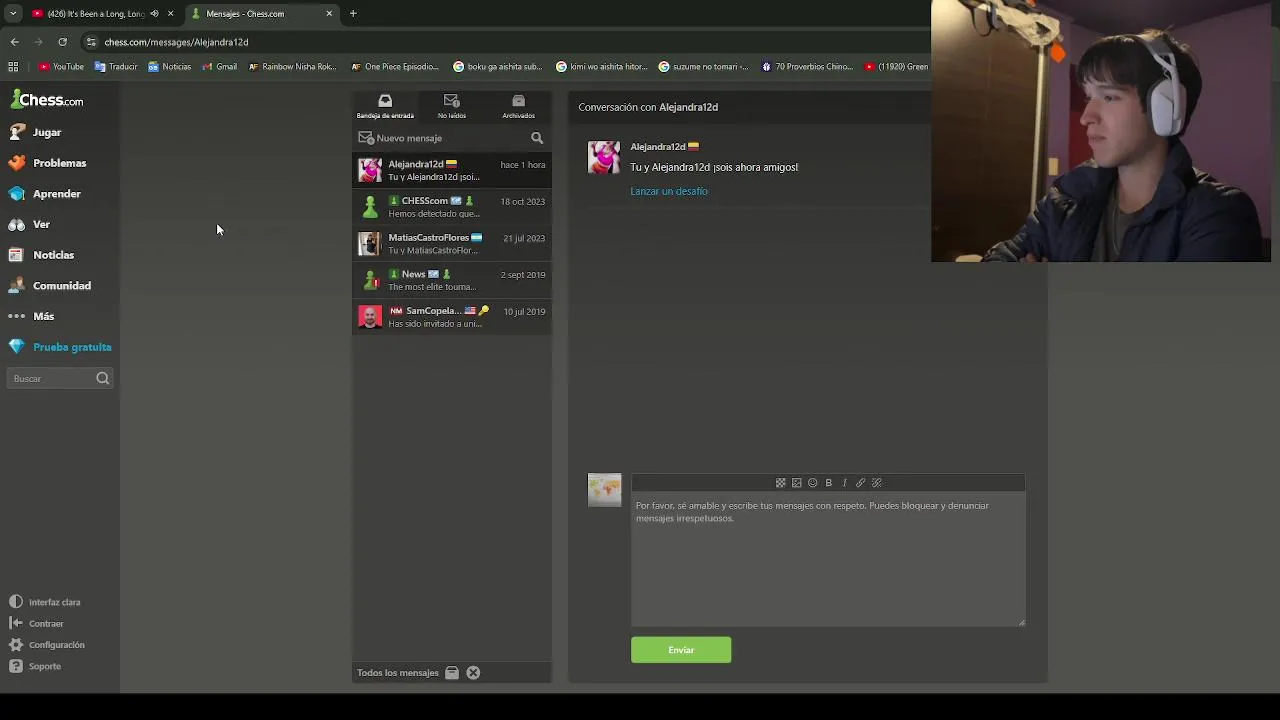Click the Enviar button
1280x720 pixels.
tap(681, 650)
